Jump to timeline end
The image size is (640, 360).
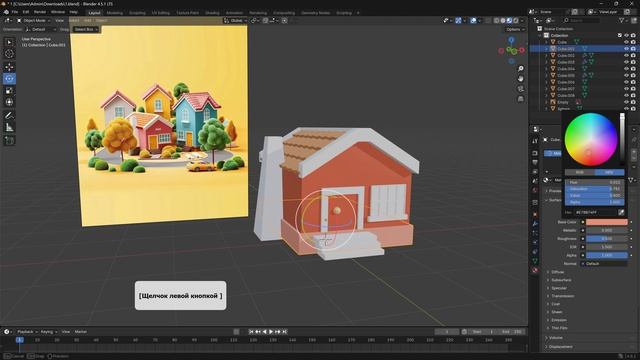[x=285, y=332]
